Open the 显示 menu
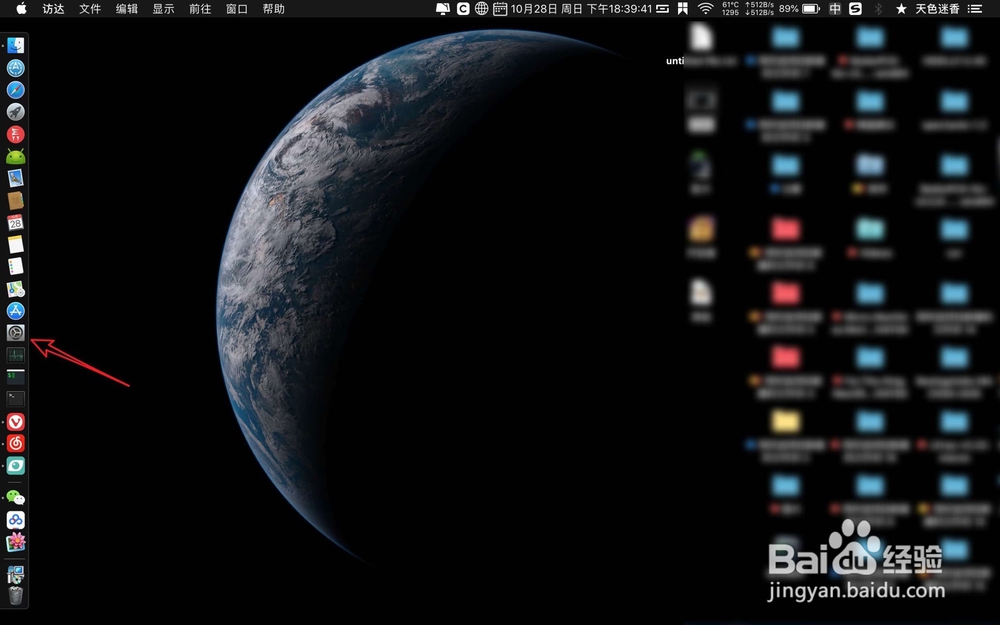This screenshot has height=625, width=1000. (x=163, y=9)
